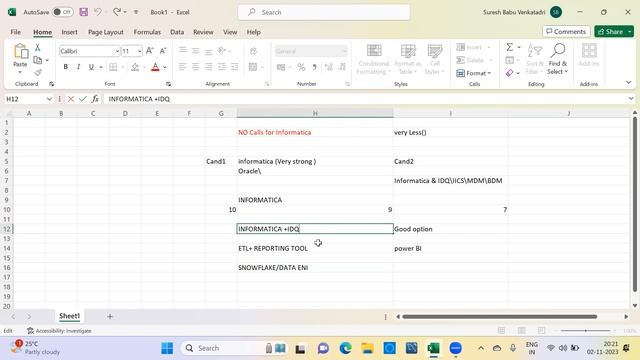Open the Font size dropdown

coord(140,51)
